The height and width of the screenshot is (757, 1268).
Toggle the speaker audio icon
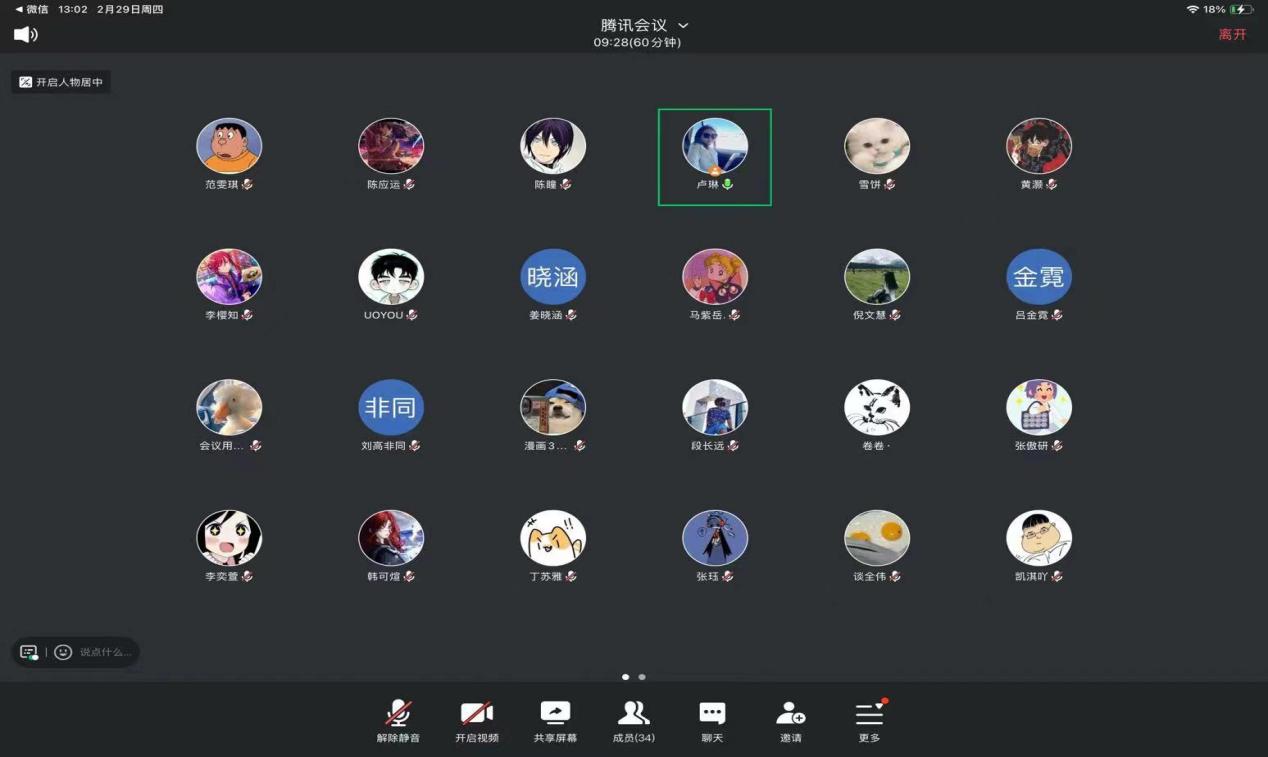pos(26,35)
